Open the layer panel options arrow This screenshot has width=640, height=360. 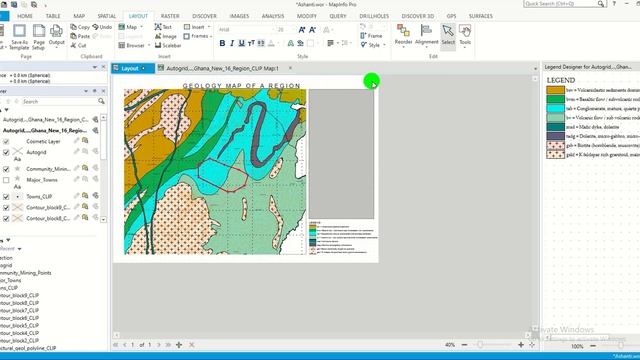pos(86,91)
